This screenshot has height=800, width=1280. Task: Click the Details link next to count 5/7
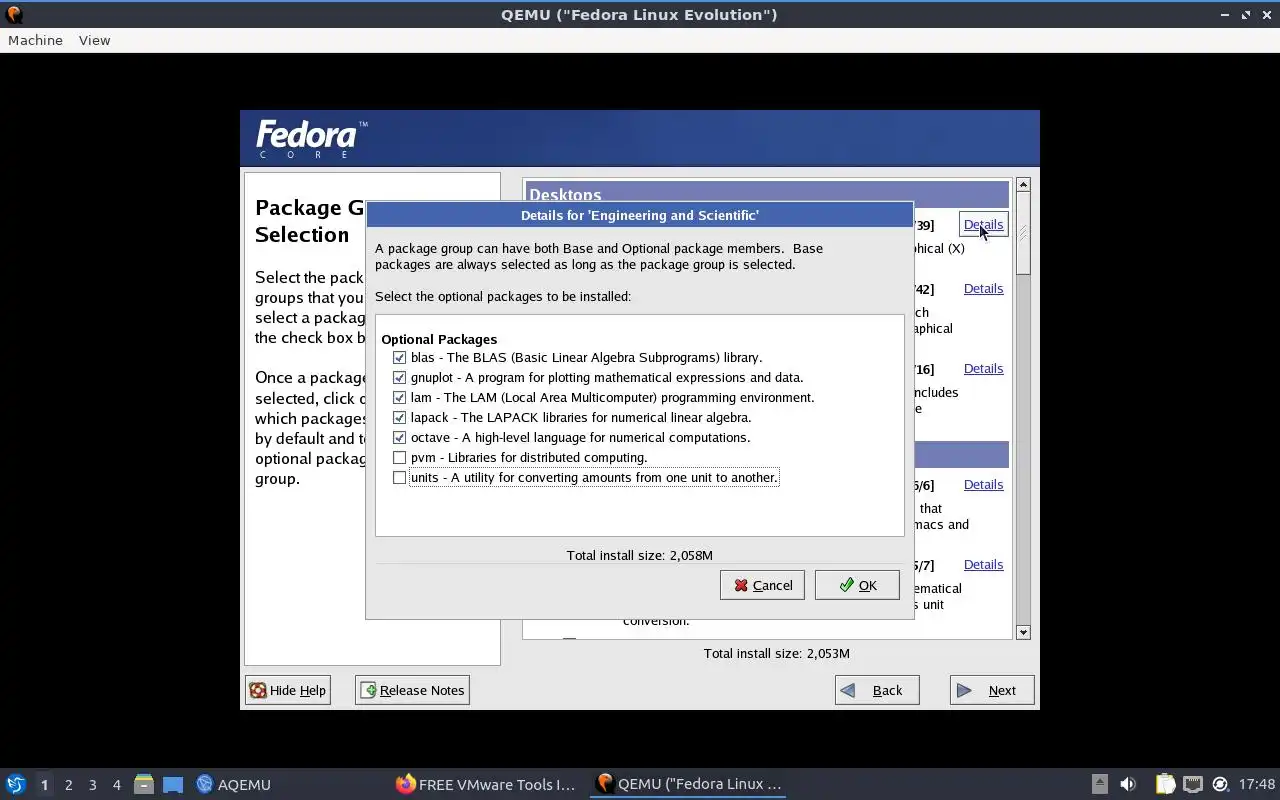coord(983,564)
